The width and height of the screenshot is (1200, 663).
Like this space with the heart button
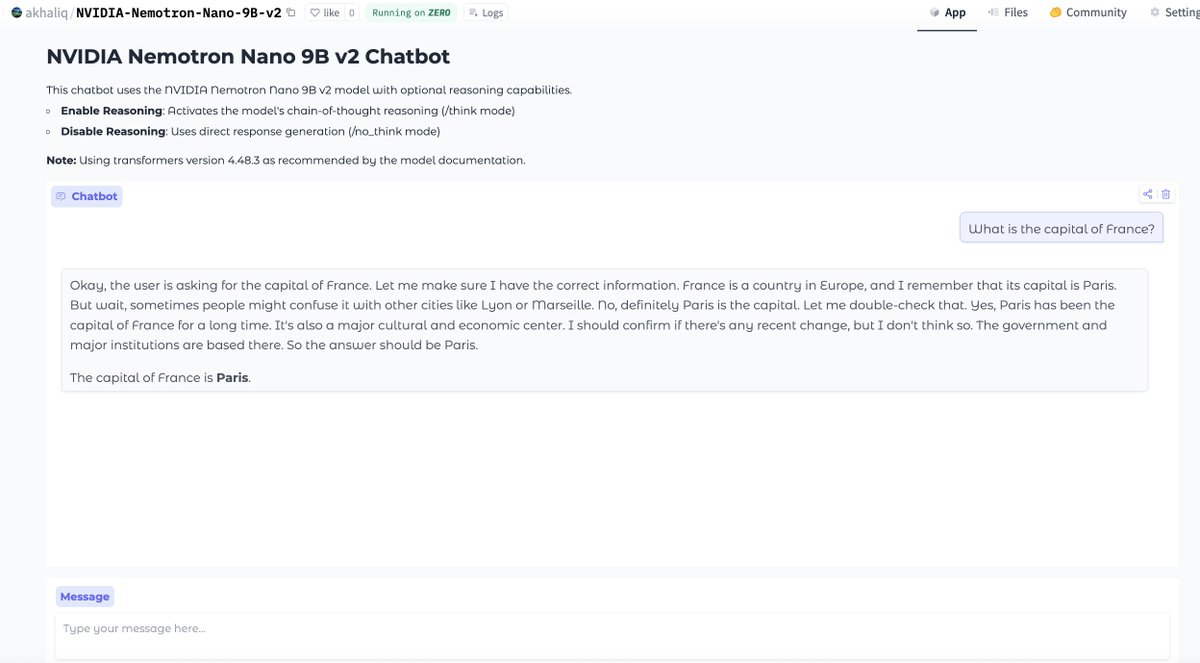325,13
